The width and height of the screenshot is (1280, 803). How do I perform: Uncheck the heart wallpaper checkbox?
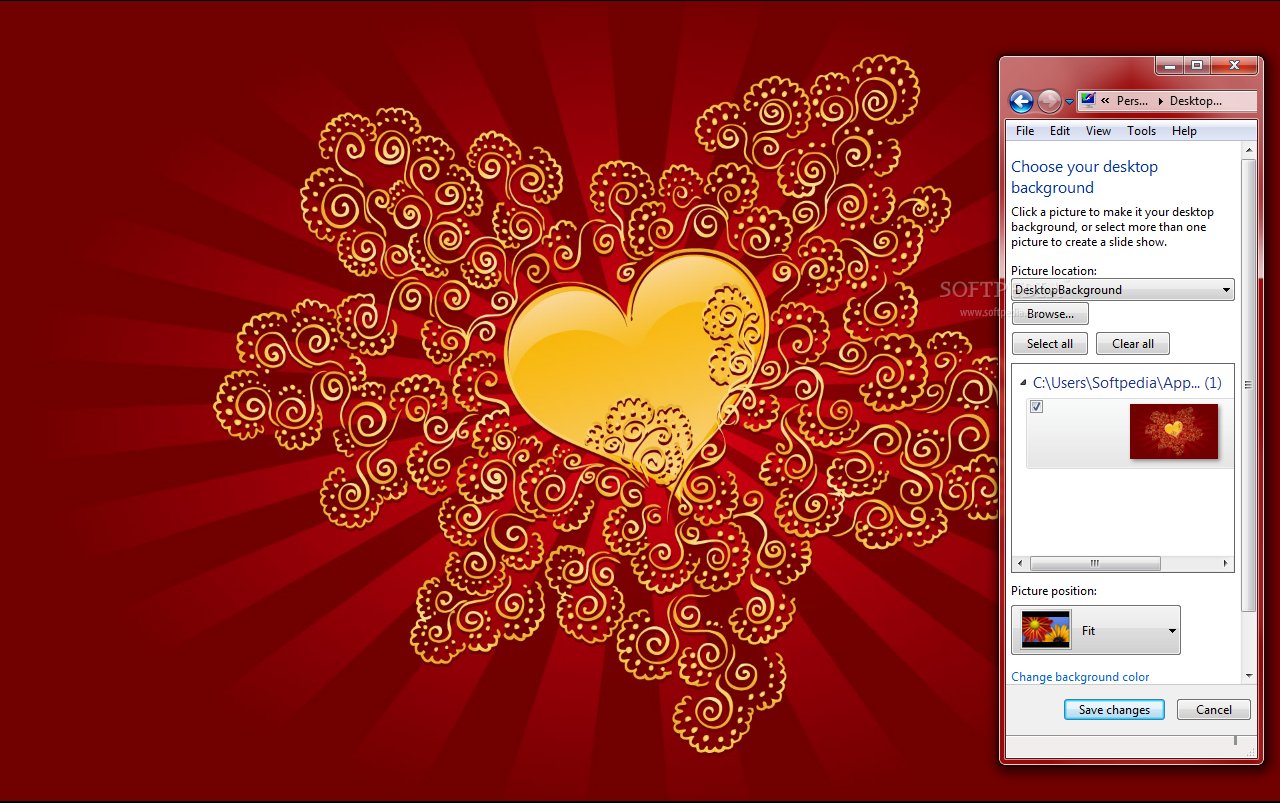point(1037,406)
